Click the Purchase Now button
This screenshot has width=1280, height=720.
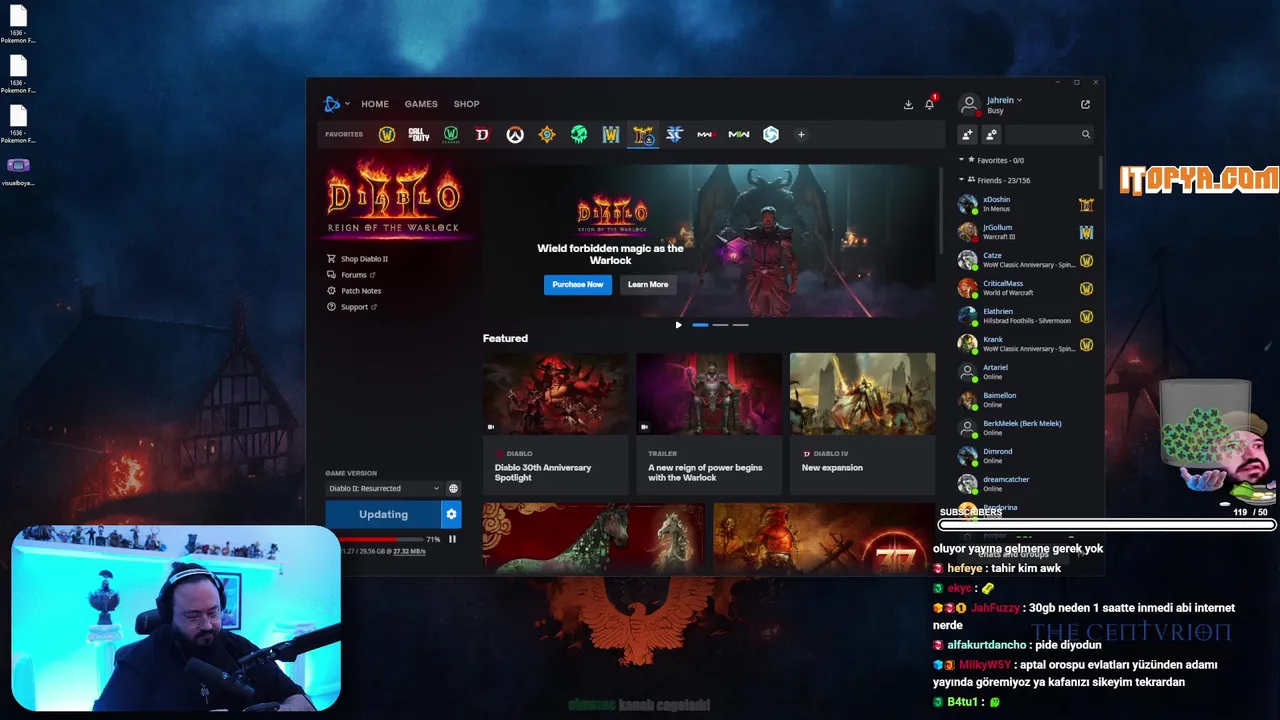(578, 285)
